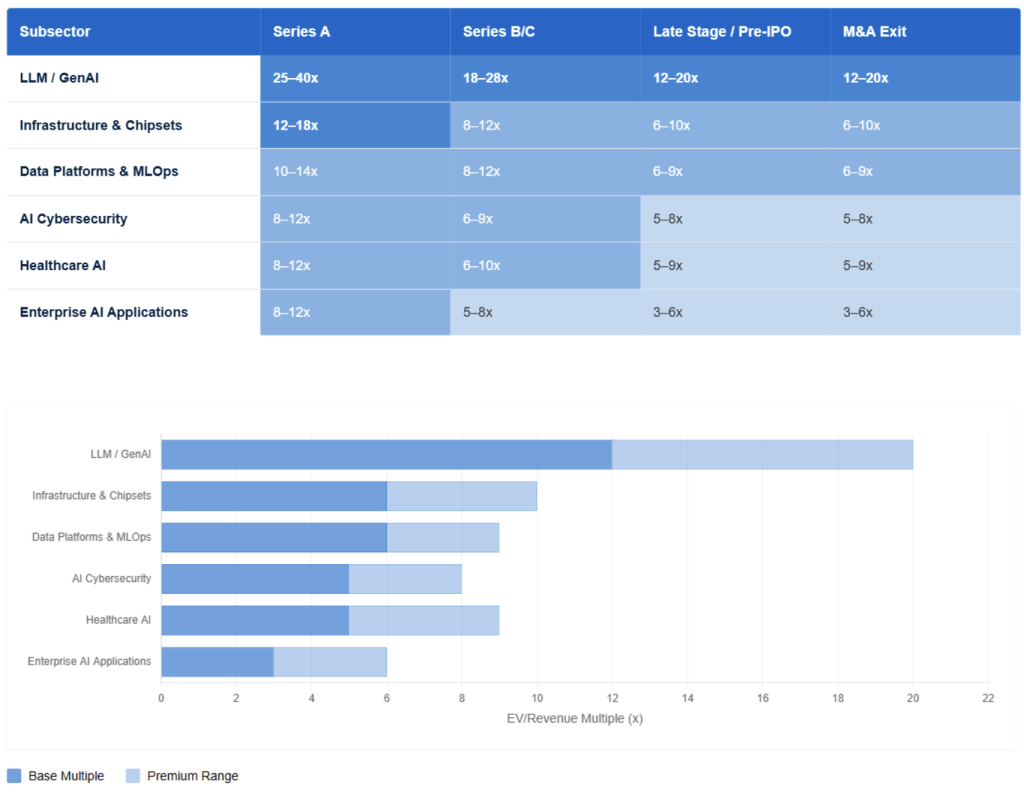This screenshot has height=792, width=1024.
Task: Click Enterprise AI Applications base multiple bar
Action: [217, 662]
